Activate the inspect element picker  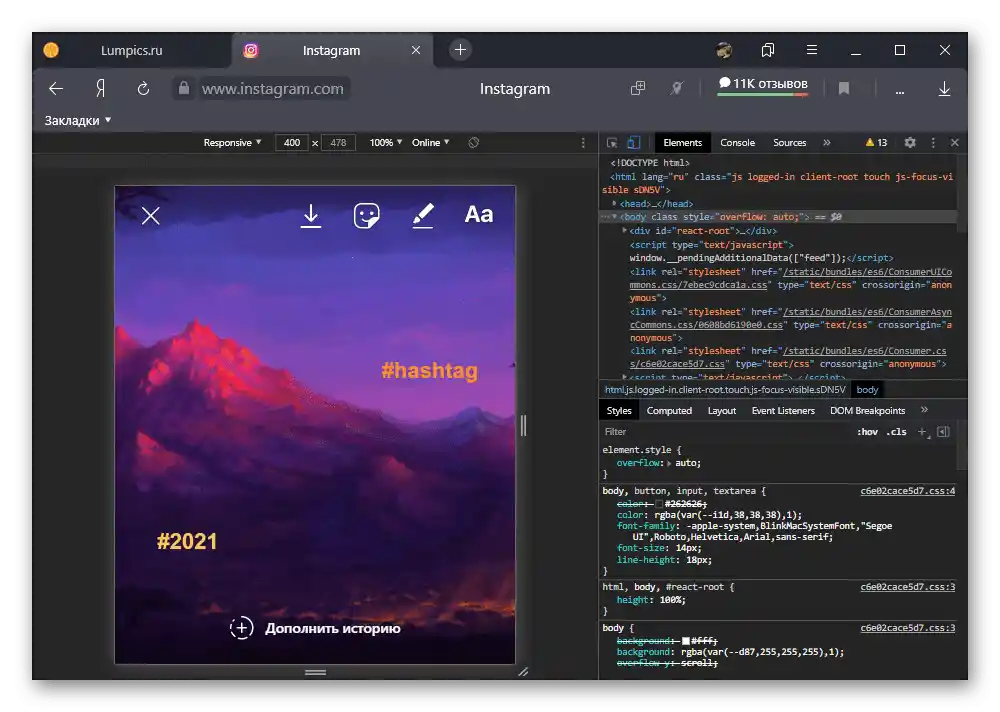612,143
